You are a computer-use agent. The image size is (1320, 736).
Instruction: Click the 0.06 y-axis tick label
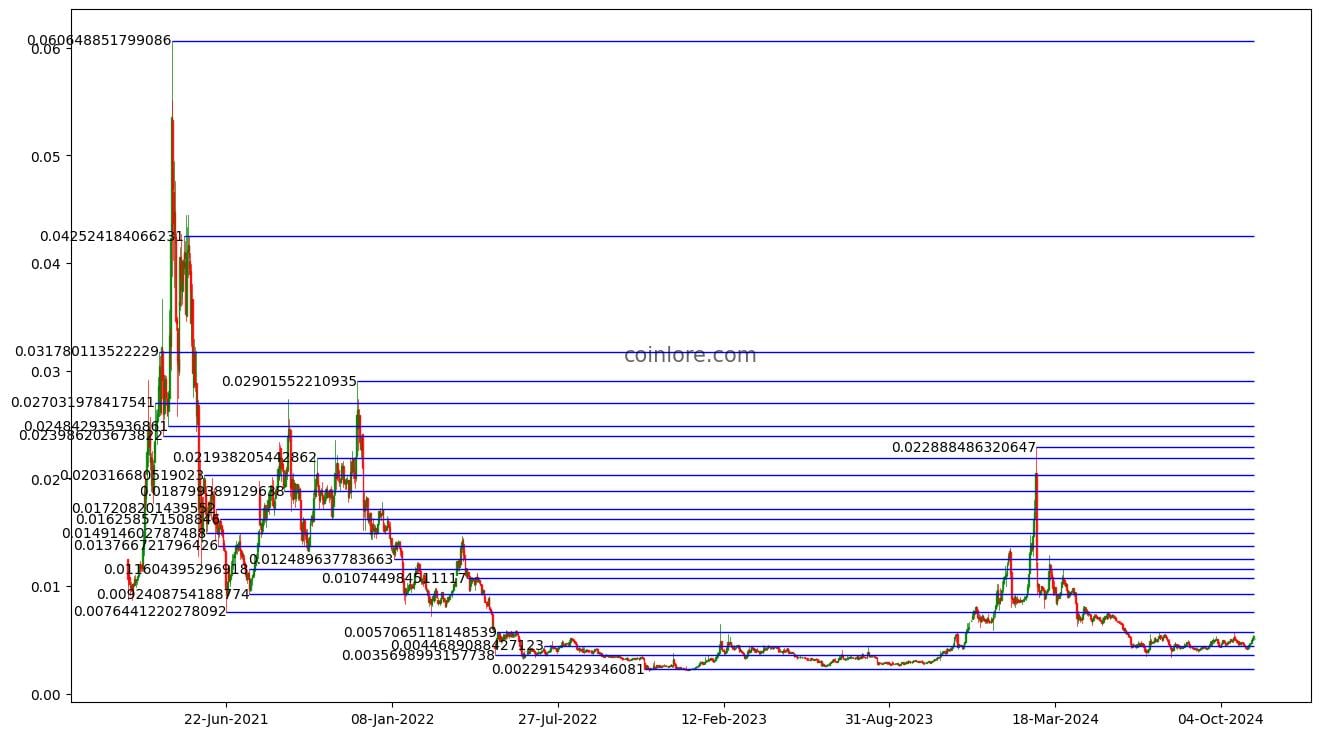[x=46, y=49]
